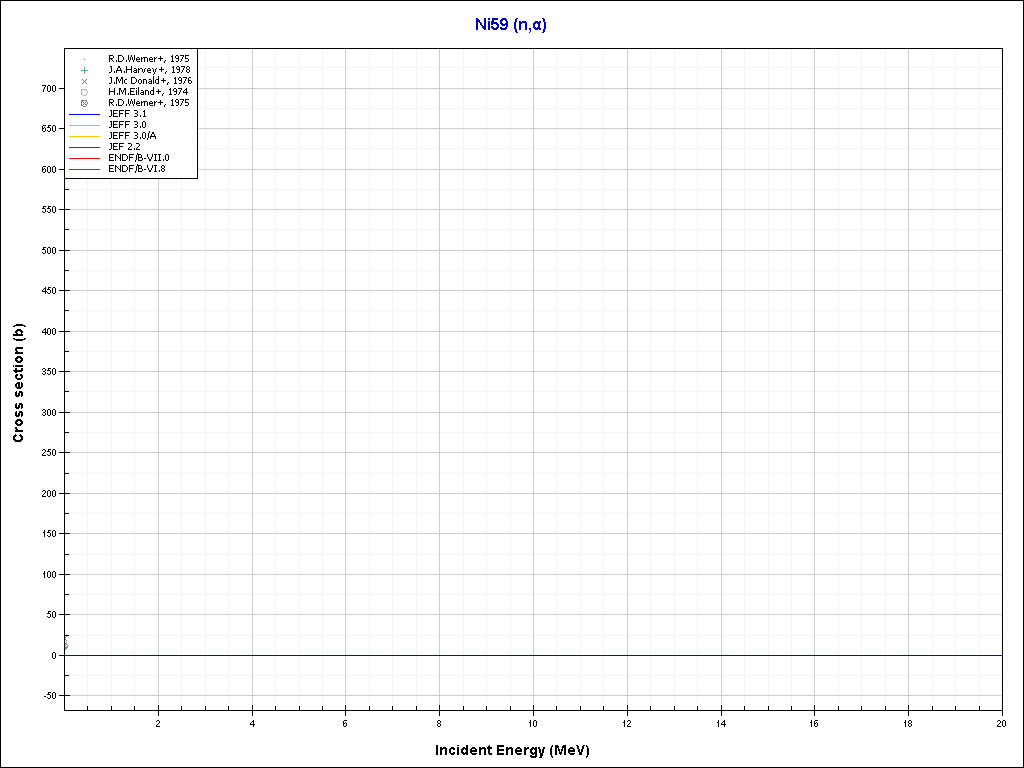Click the green plus marker for J.A.Harvey

85,70
